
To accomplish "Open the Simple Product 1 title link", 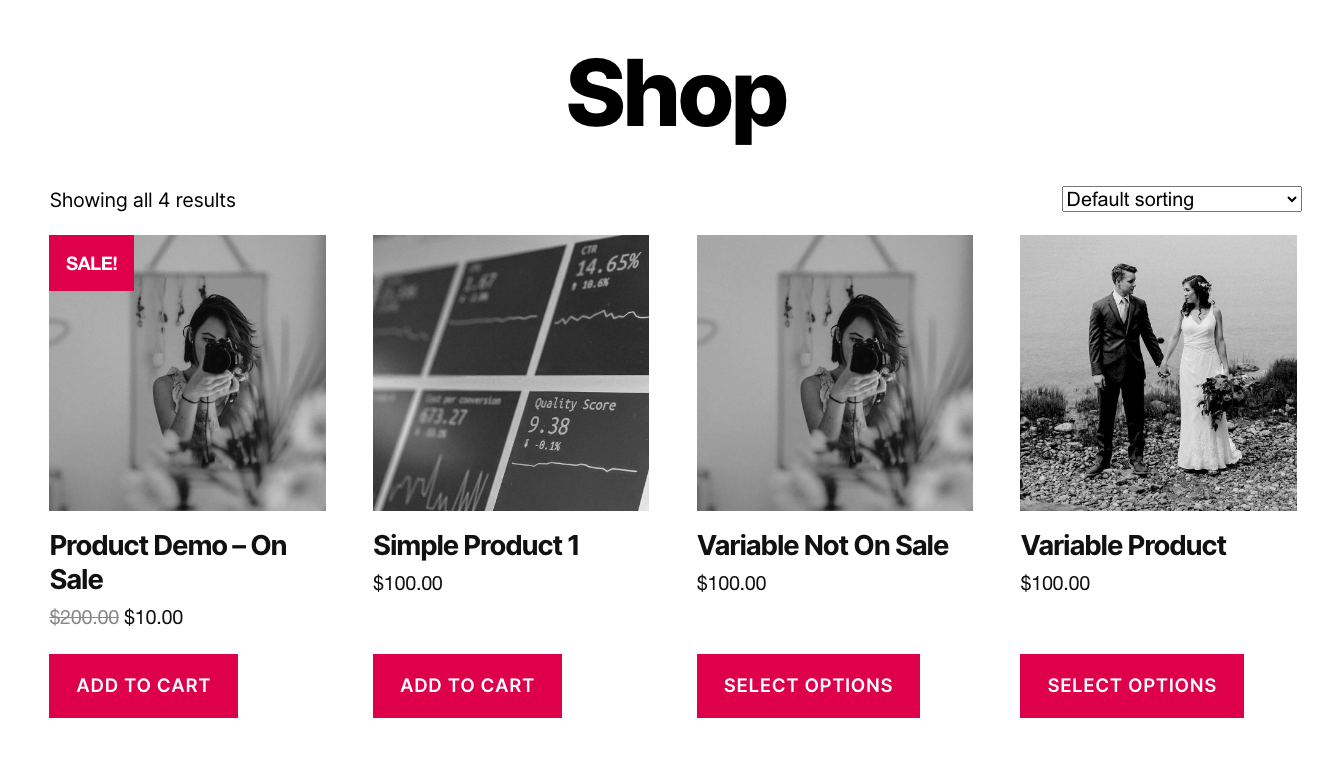I will (476, 546).
